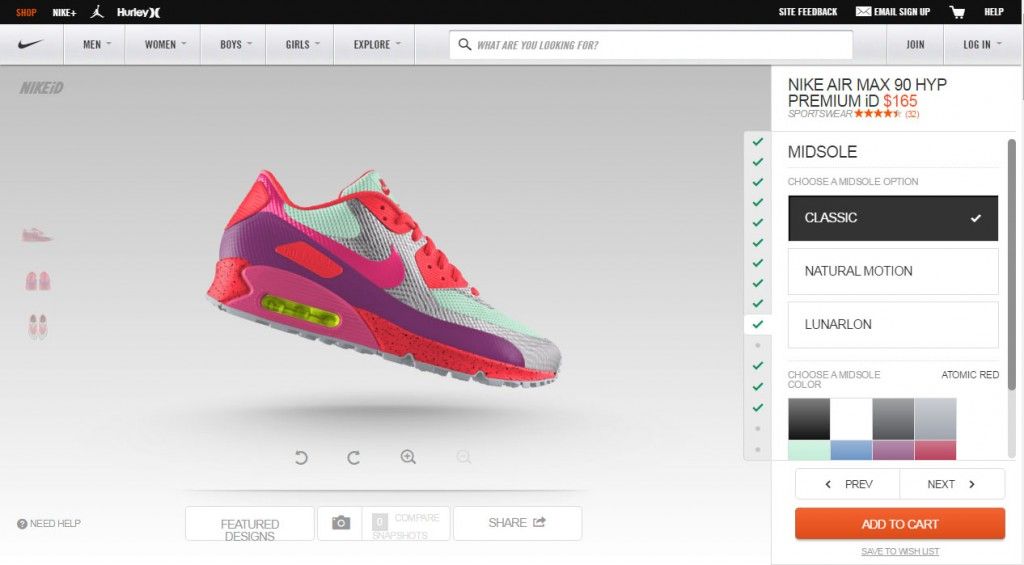Expand the MEN dropdown menu
Image resolution: width=1024 pixels, height=565 pixels.
(x=97, y=44)
